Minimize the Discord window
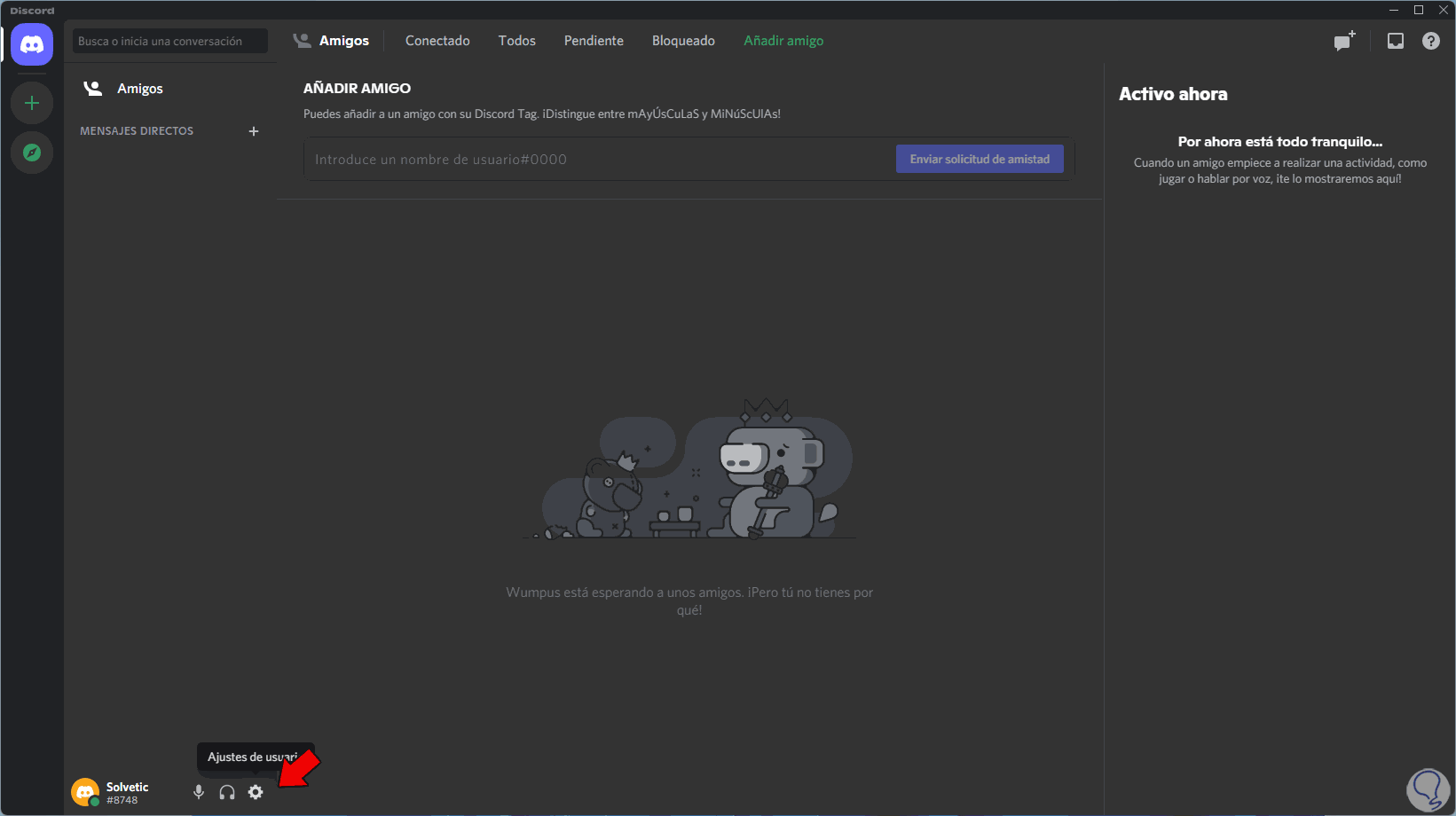 [x=1394, y=10]
